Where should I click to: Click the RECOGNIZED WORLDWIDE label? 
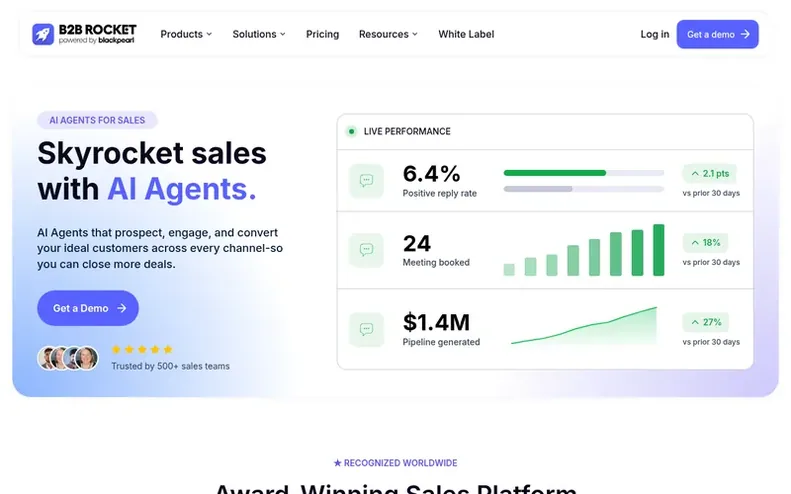coord(401,463)
